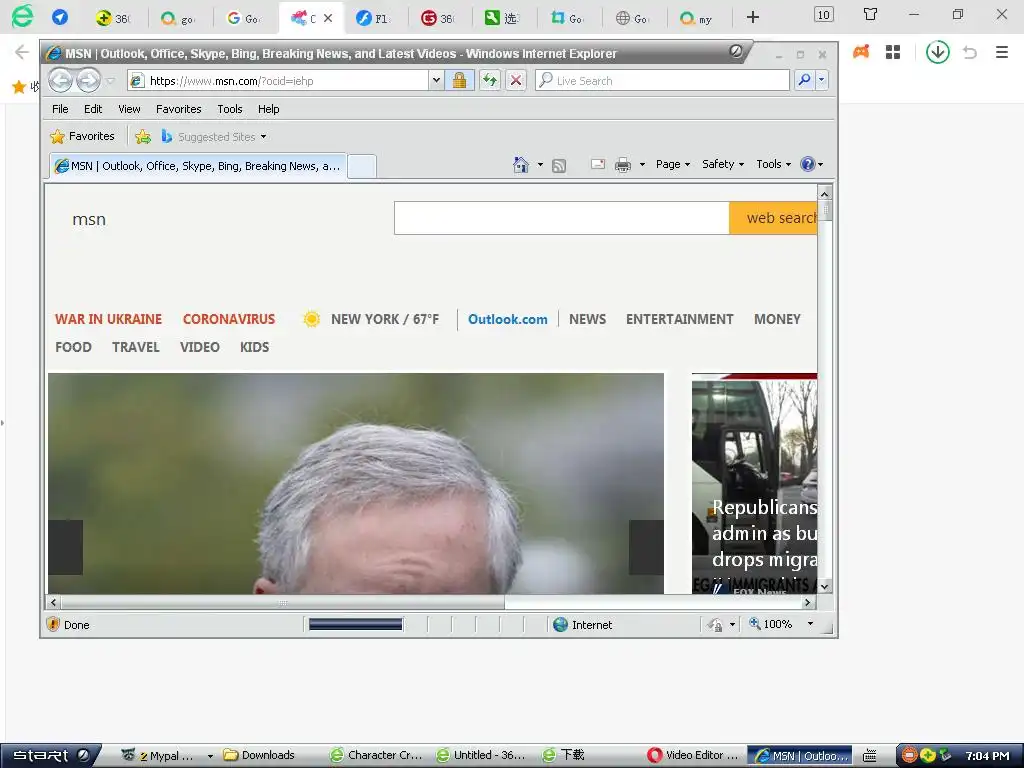Expand the Print button dropdown arrow
The height and width of the screenshot is (768, 1024).
tap(642, 165)
